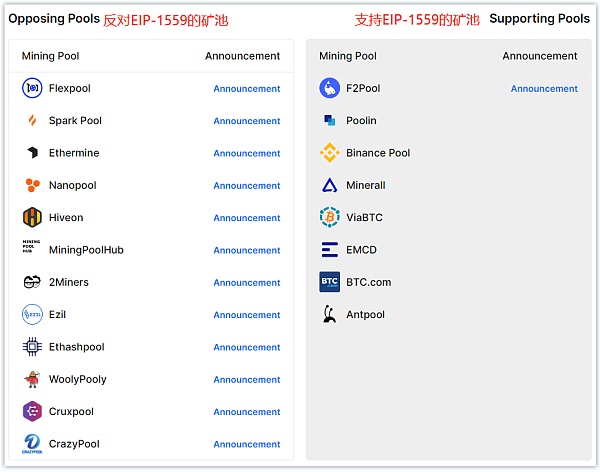Image resolution: width=600 pixels, height=472 pixels.
Task: Select the Poolin name text
Action: 361,121
